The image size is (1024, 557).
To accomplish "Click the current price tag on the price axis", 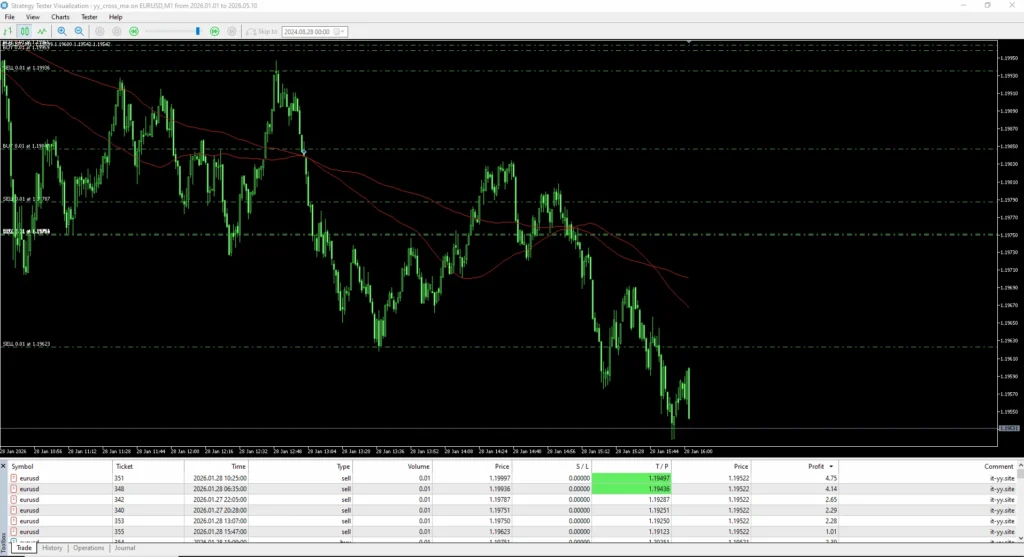I will 1008,428.
